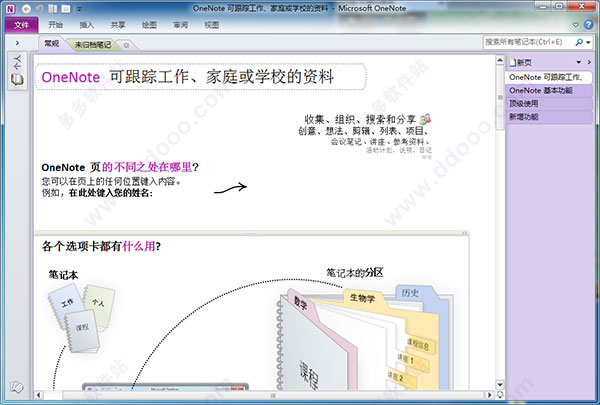Click the scroll down arrow of vertical scrollbar

tap(500, 384)
